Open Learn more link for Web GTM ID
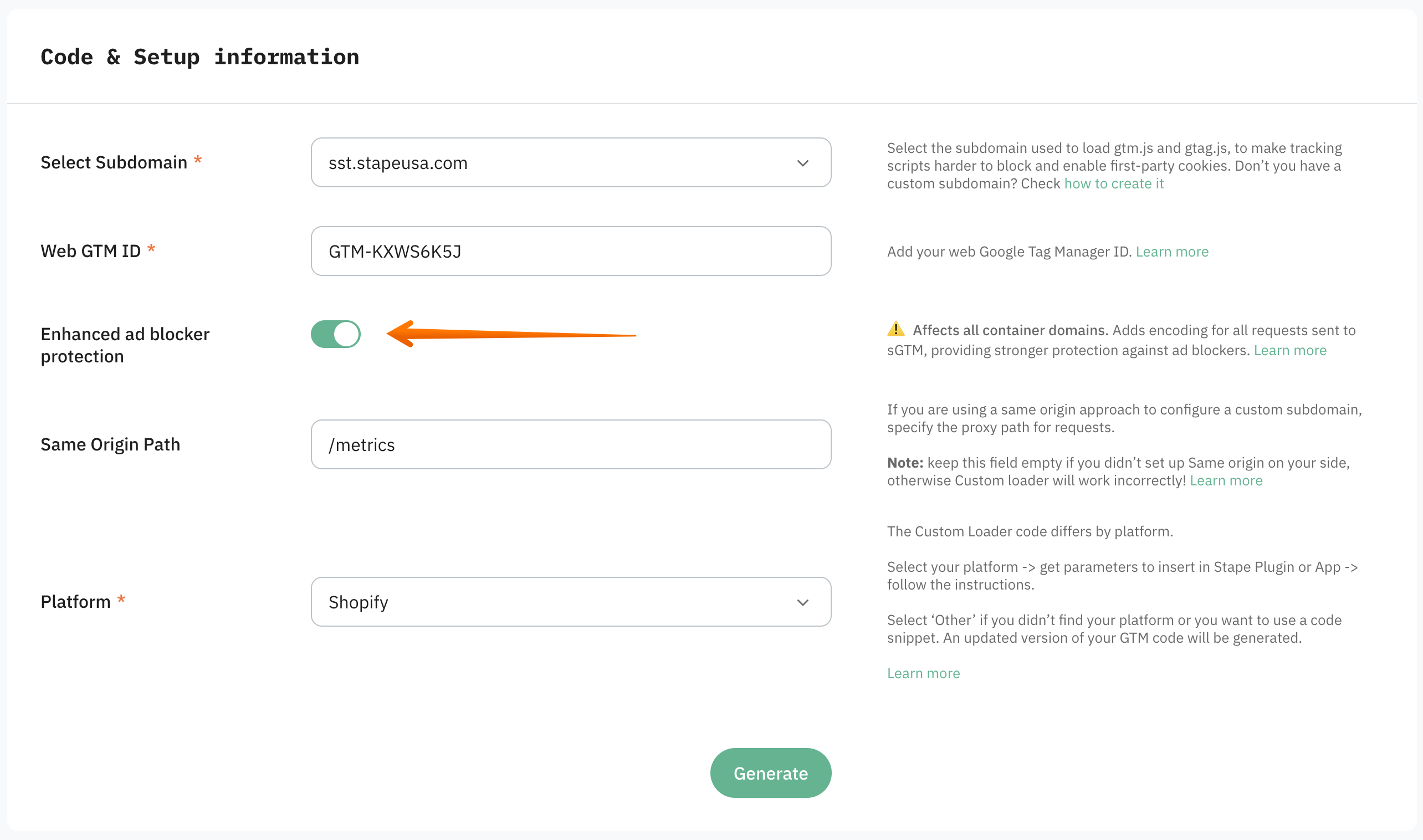 (x=1171, y=252)
